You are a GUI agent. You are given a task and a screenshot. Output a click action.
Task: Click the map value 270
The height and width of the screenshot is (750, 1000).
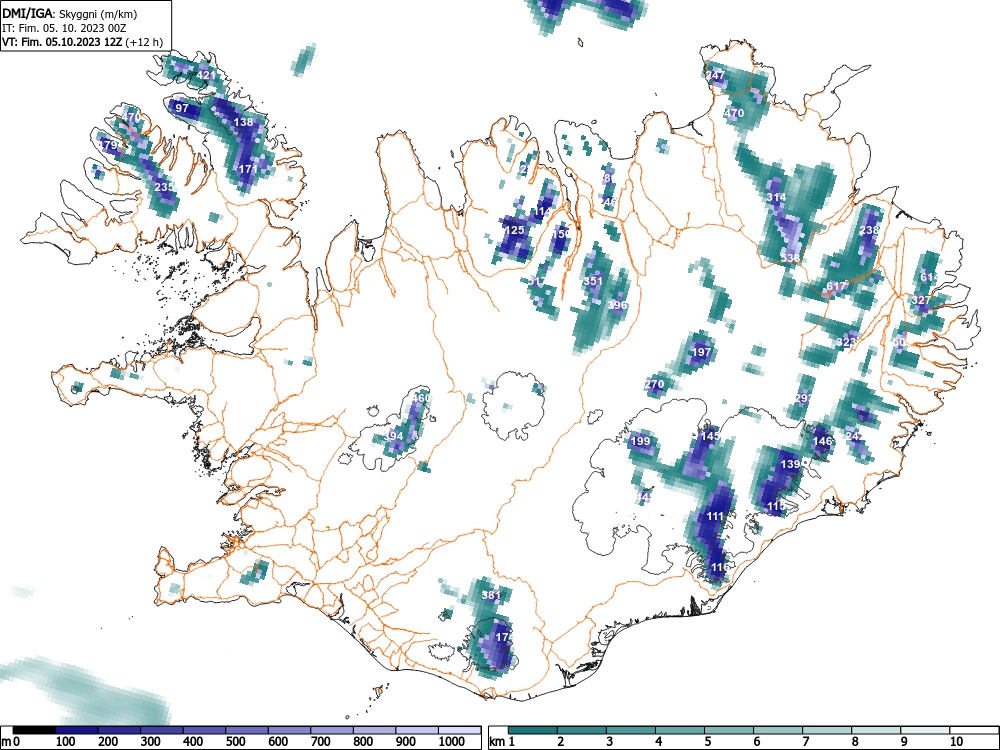pyautogui.click(x=654, y=385)
